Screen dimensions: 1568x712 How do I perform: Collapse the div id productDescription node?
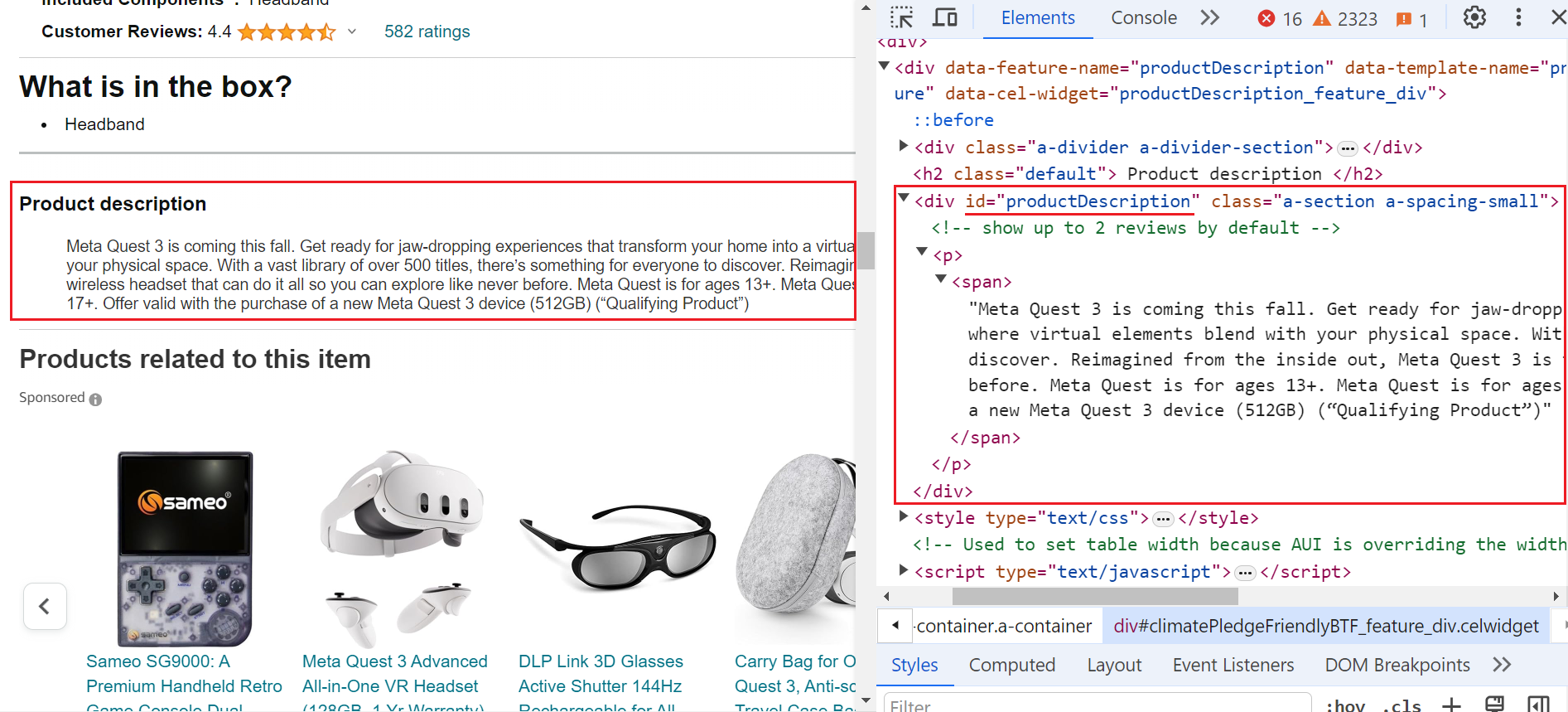point(904,199)
